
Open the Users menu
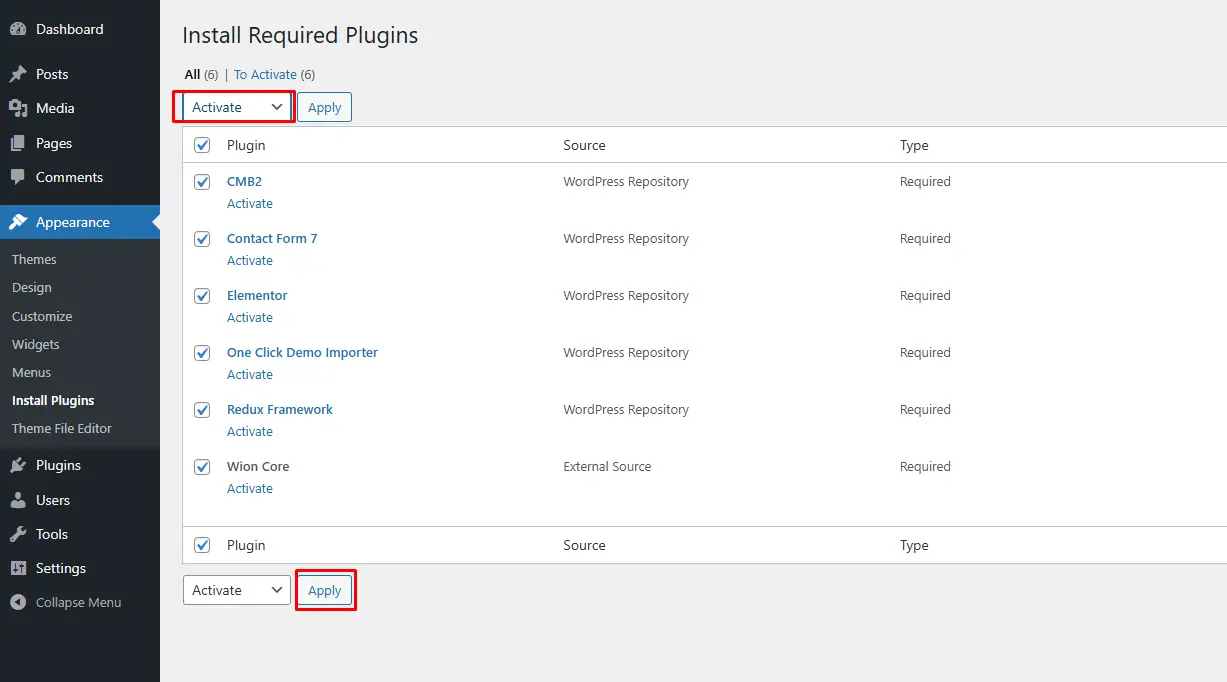tap(80, 500)
